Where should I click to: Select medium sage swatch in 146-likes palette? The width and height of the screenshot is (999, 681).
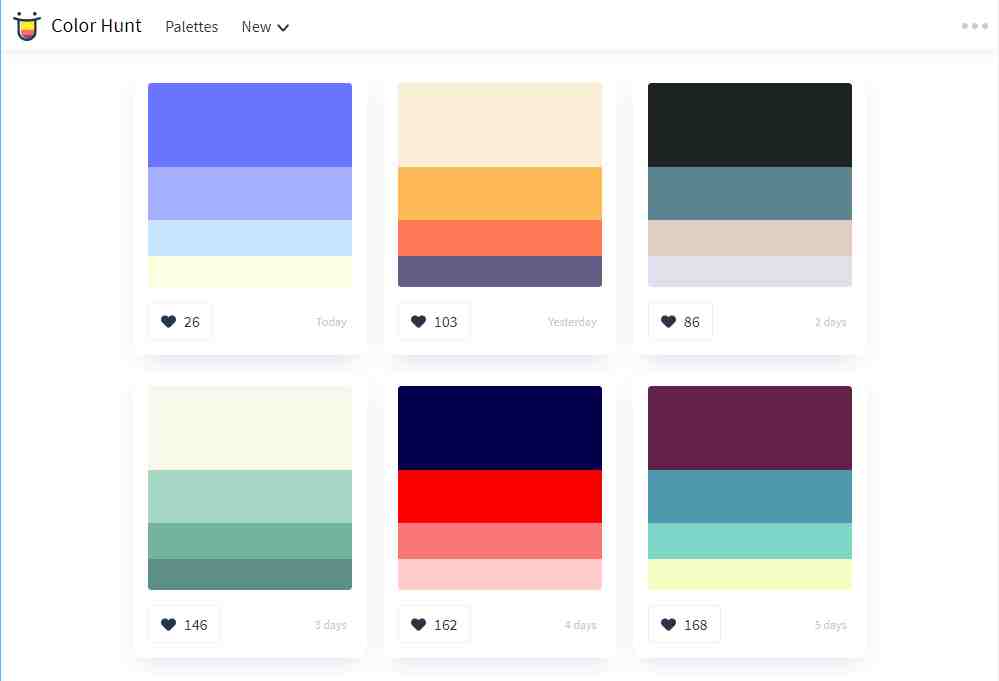[x=250, y=541]
